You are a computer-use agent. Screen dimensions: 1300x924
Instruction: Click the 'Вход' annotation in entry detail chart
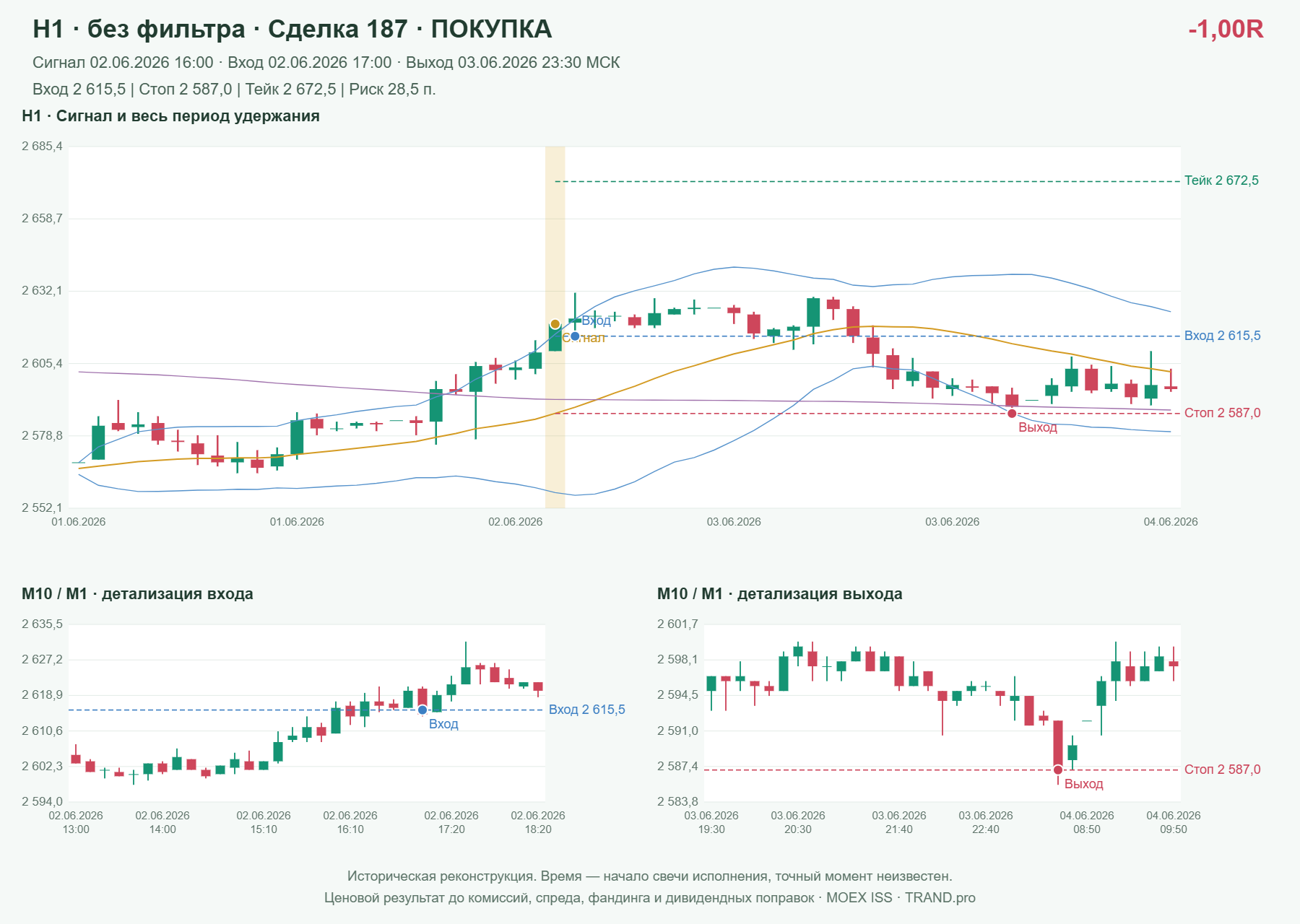tap(443, 724)
